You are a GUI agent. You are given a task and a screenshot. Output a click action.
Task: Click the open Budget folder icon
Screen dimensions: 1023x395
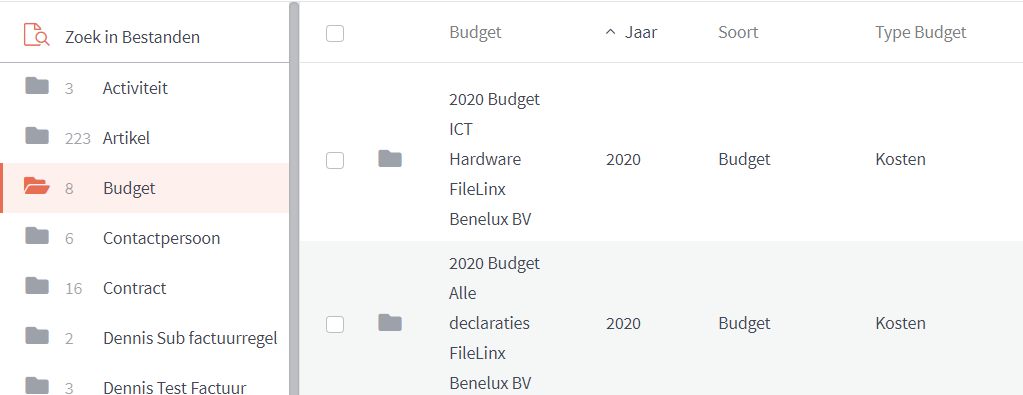(37, 187)
